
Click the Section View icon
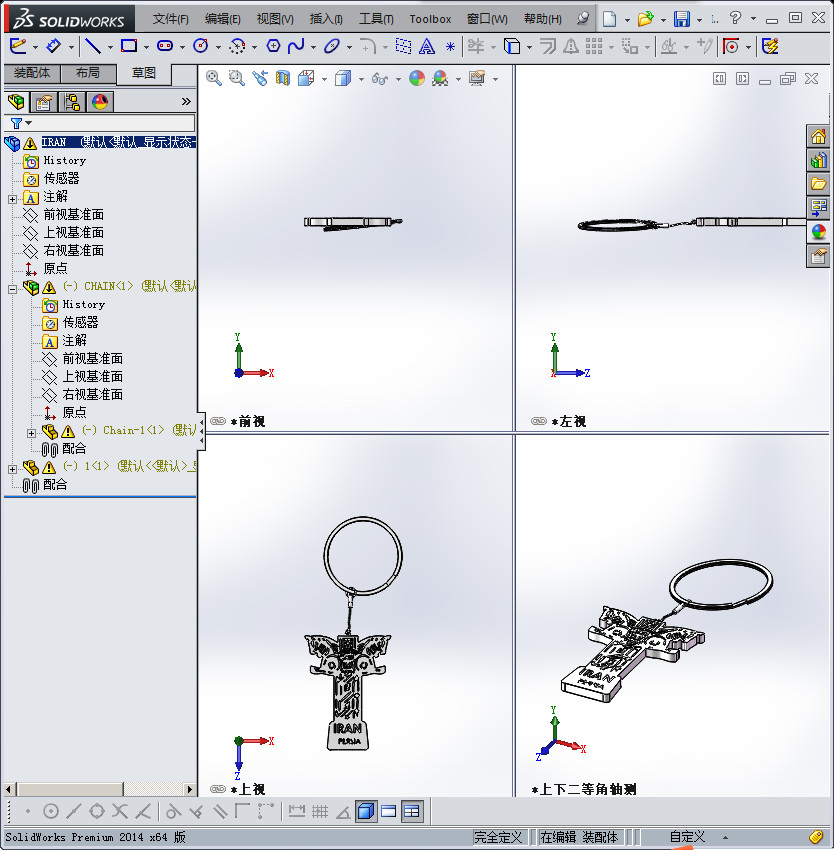pyautogui.click(x=283, y=79)
